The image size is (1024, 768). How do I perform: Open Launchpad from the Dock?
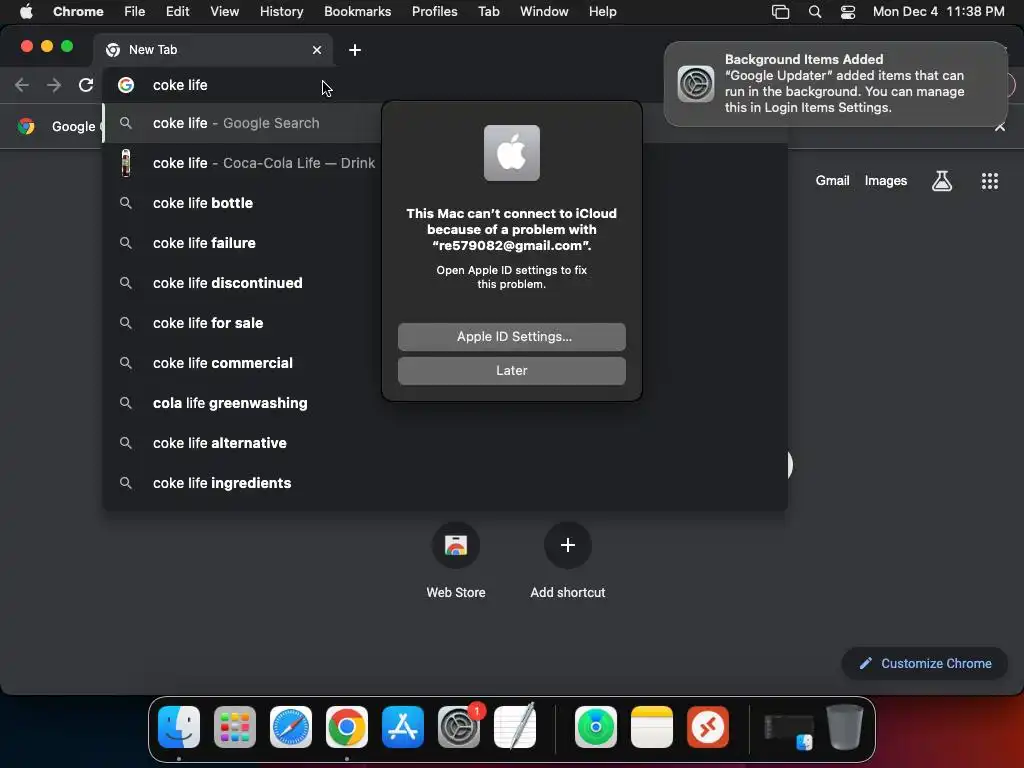pos(235,727)
